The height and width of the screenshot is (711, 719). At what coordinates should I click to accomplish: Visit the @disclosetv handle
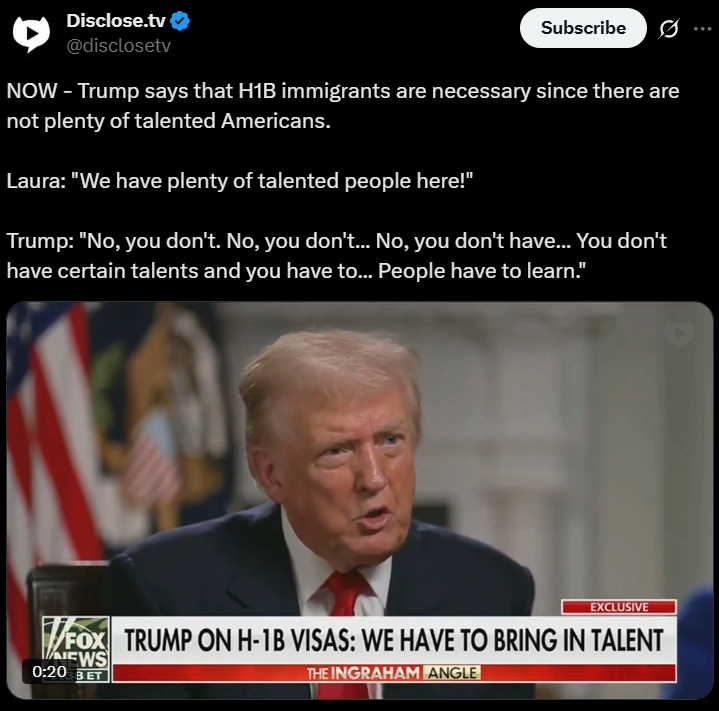point(118,45)
